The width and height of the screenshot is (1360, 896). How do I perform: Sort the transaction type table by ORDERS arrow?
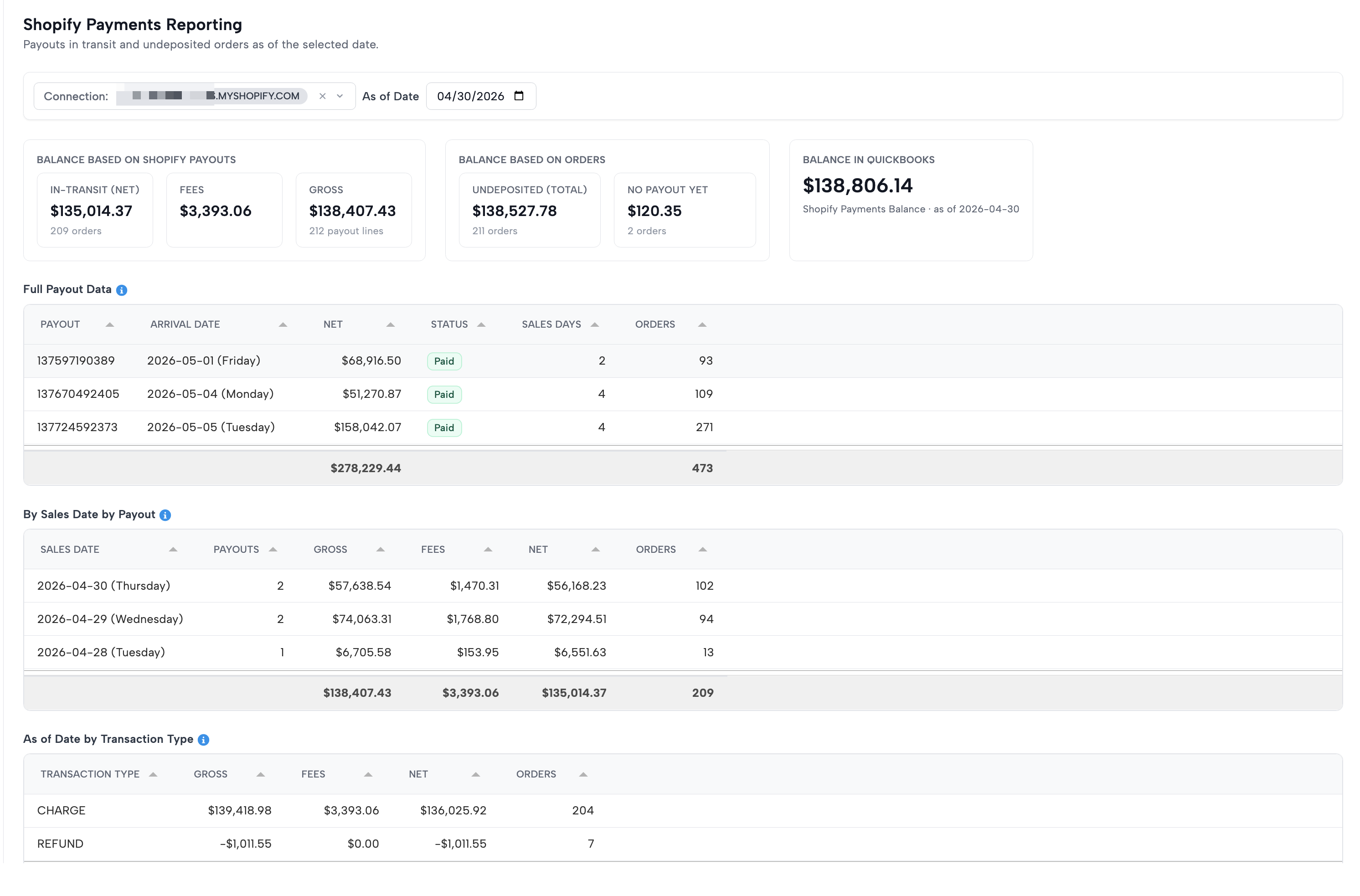coord(583,774)
